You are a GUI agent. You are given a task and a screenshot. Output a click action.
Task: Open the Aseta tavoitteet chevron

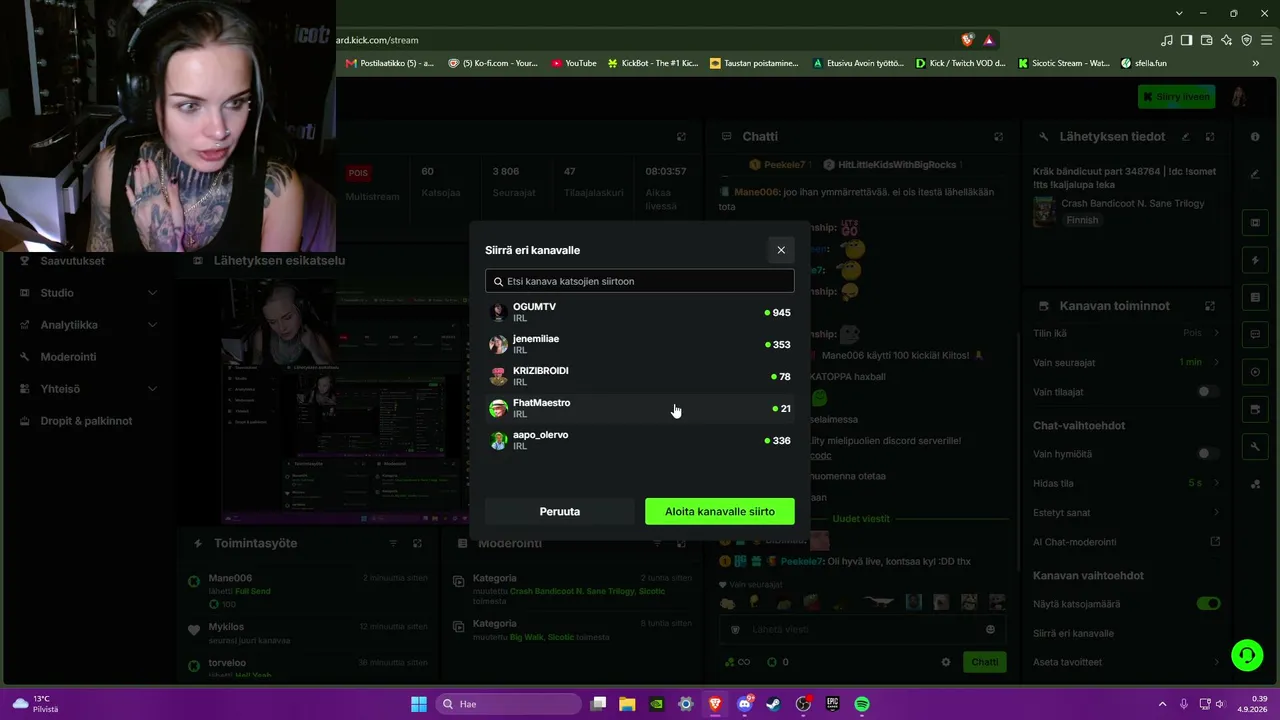pyautogui.click(x=1216, y=662)
